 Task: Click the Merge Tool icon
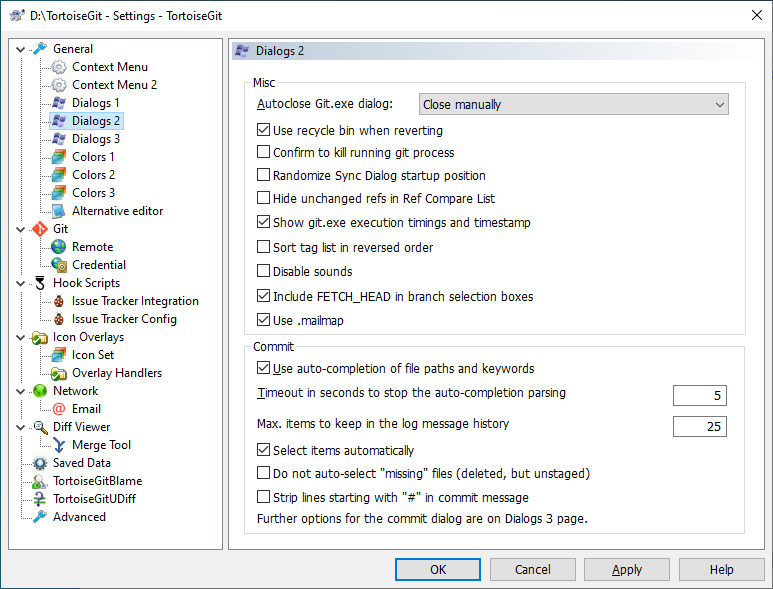pyautogui.click(x=59, y=445)
